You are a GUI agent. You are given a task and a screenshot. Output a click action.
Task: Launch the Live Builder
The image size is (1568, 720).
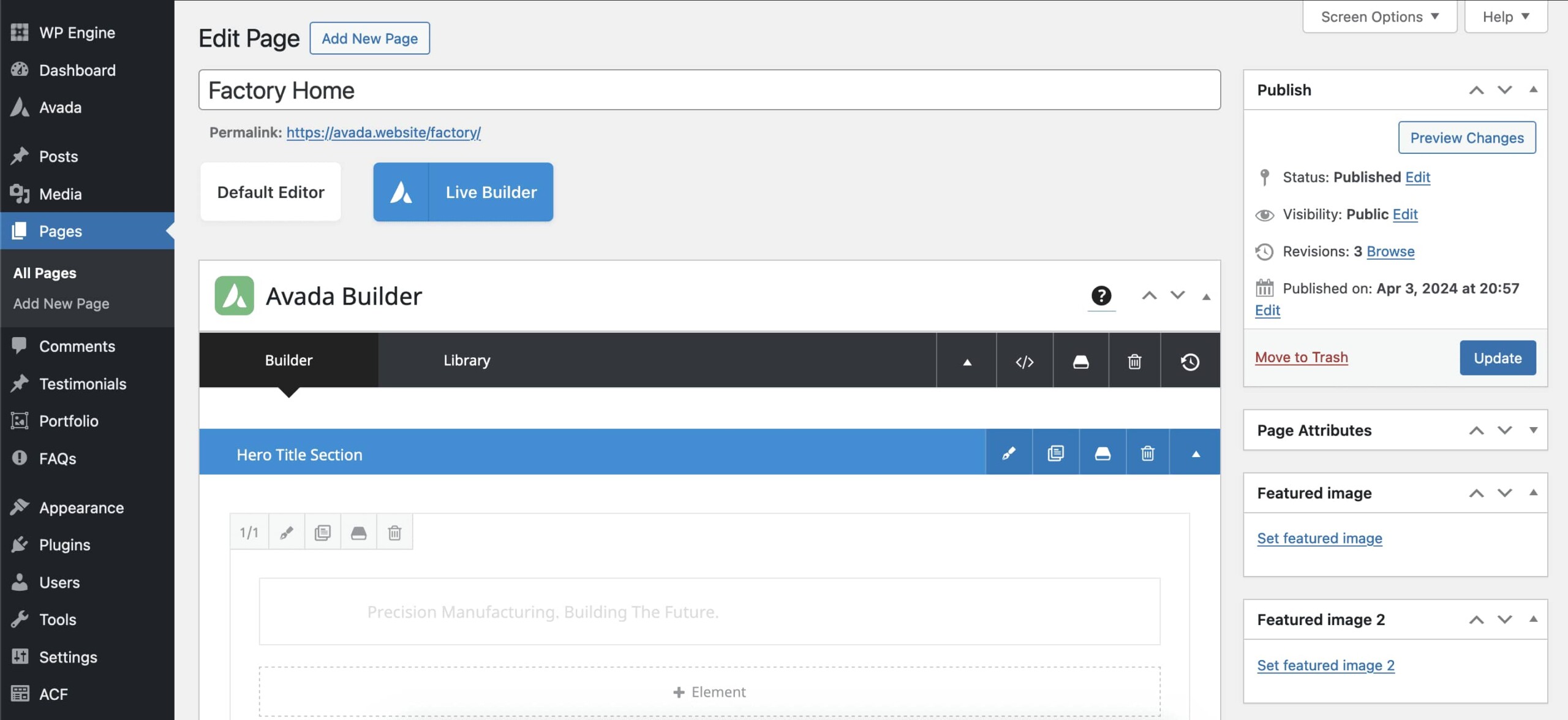point(463,192)
